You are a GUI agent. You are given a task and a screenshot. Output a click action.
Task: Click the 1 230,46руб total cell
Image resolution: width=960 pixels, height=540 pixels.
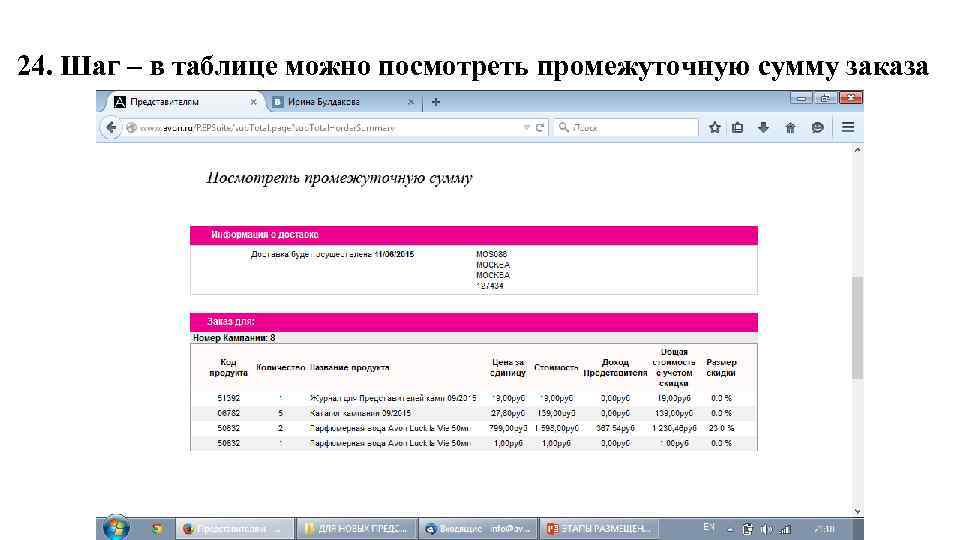pos(673,428)
